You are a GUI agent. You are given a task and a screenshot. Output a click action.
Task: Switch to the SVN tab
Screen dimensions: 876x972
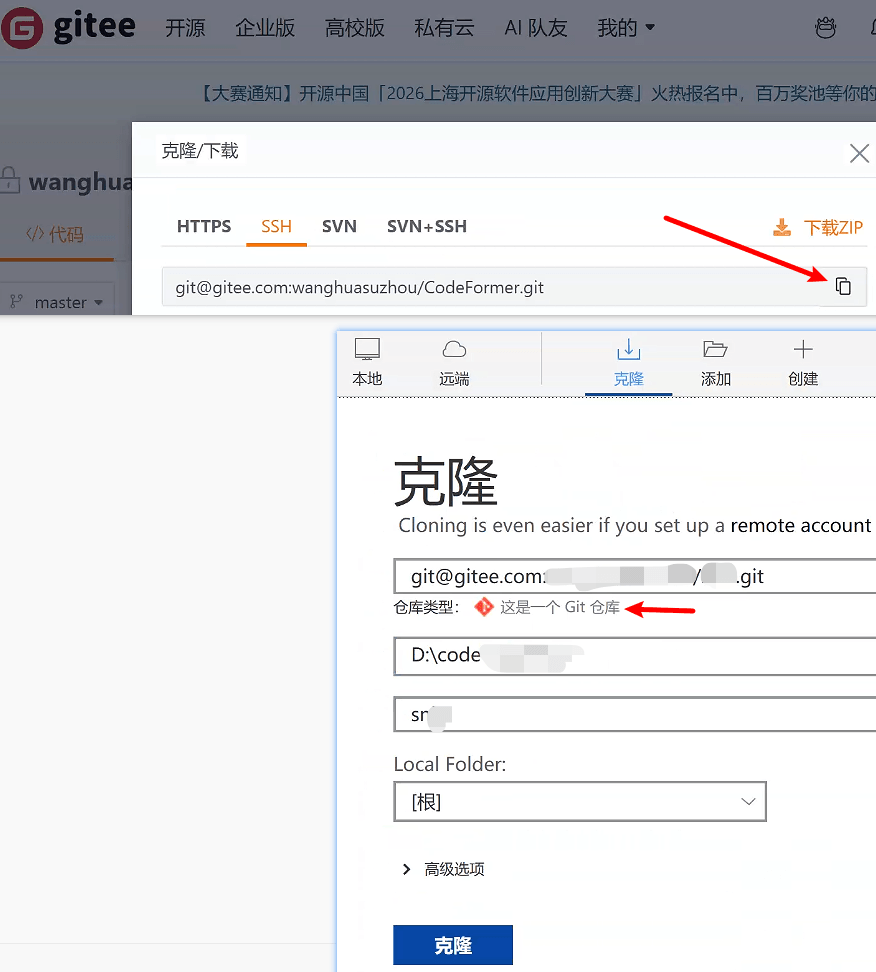[339, 226]
